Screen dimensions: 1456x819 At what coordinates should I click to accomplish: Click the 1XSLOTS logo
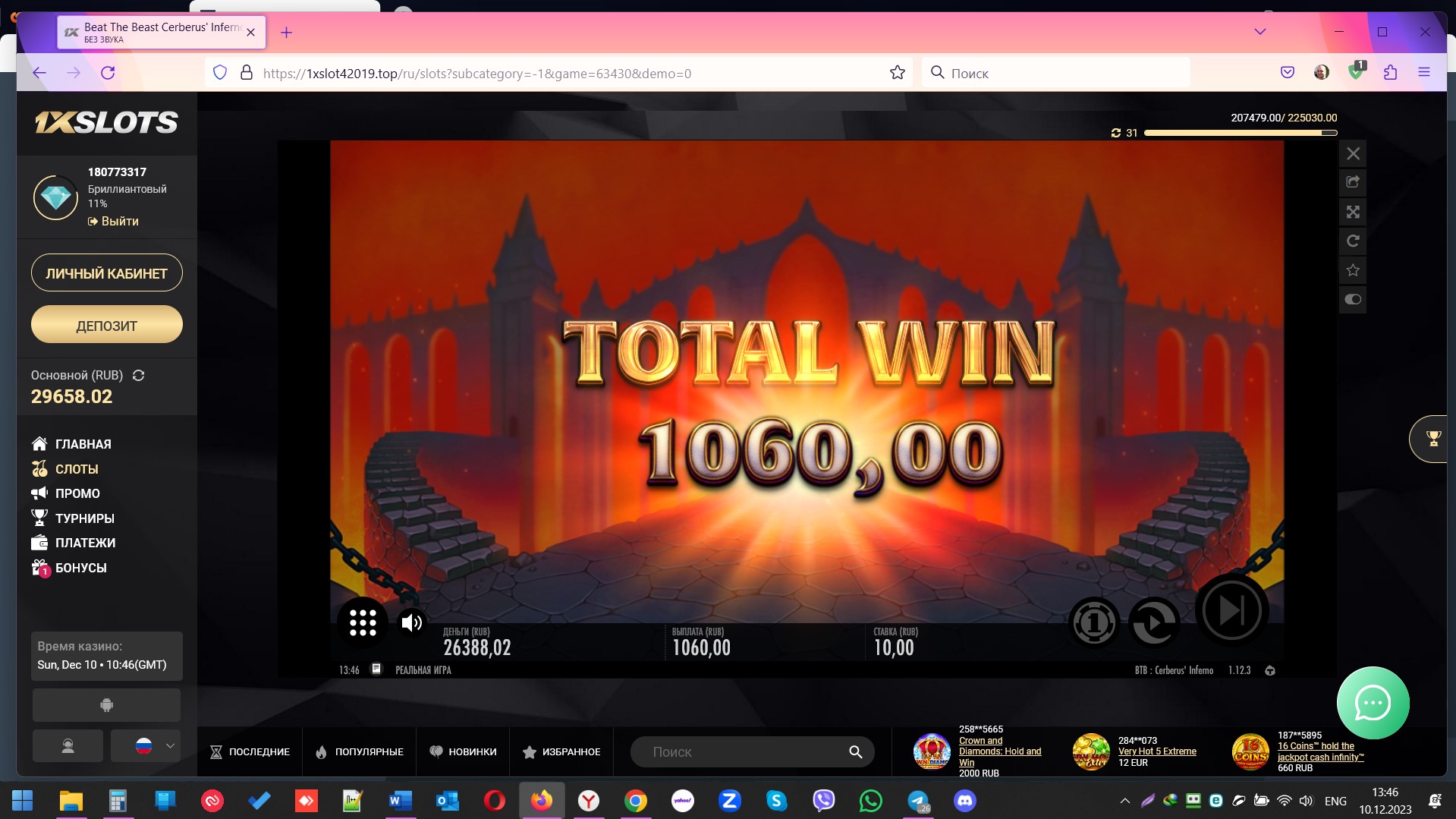(106, 122)
